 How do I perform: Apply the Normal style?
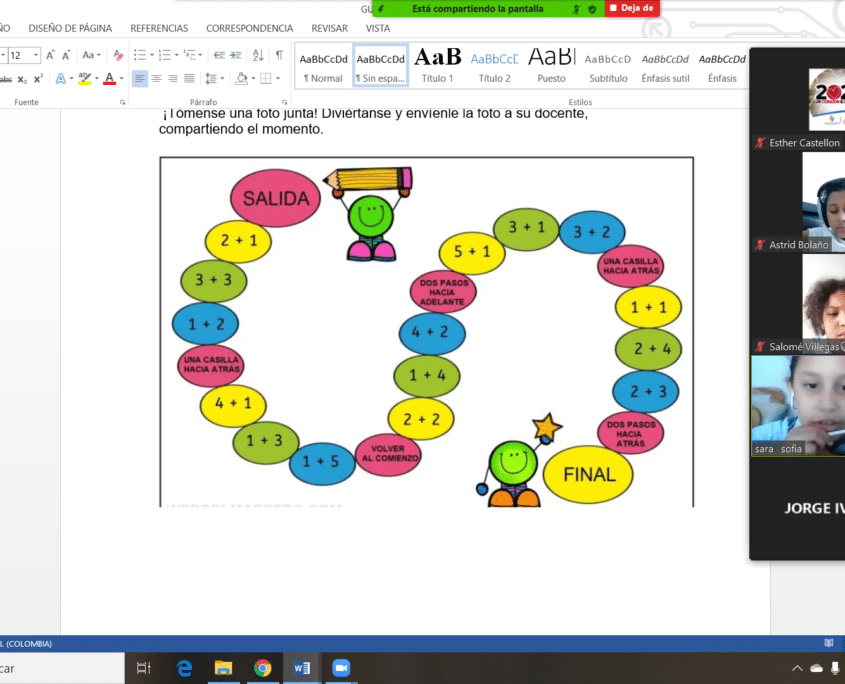[x=323, y=66]
